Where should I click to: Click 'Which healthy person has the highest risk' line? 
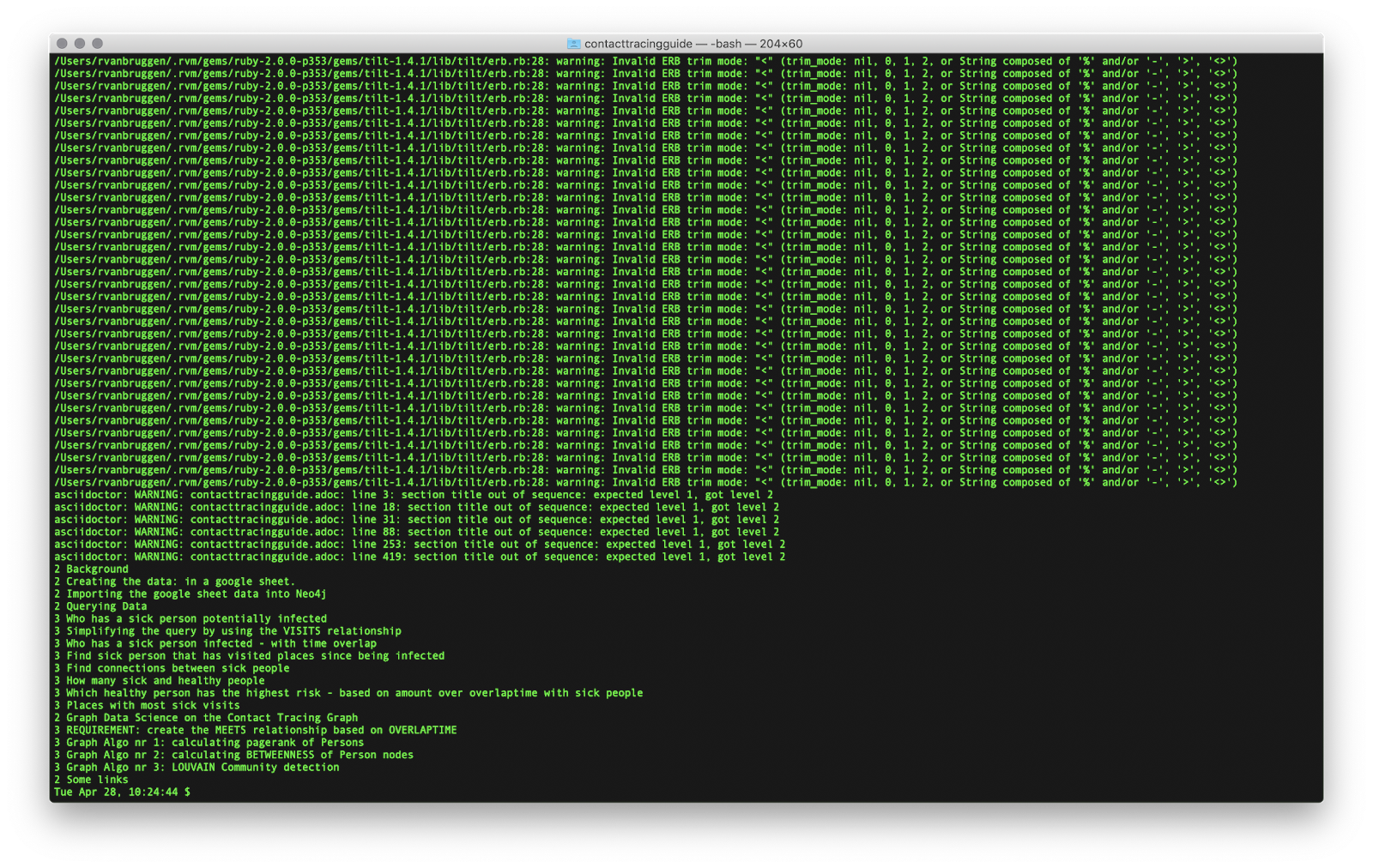348,693
